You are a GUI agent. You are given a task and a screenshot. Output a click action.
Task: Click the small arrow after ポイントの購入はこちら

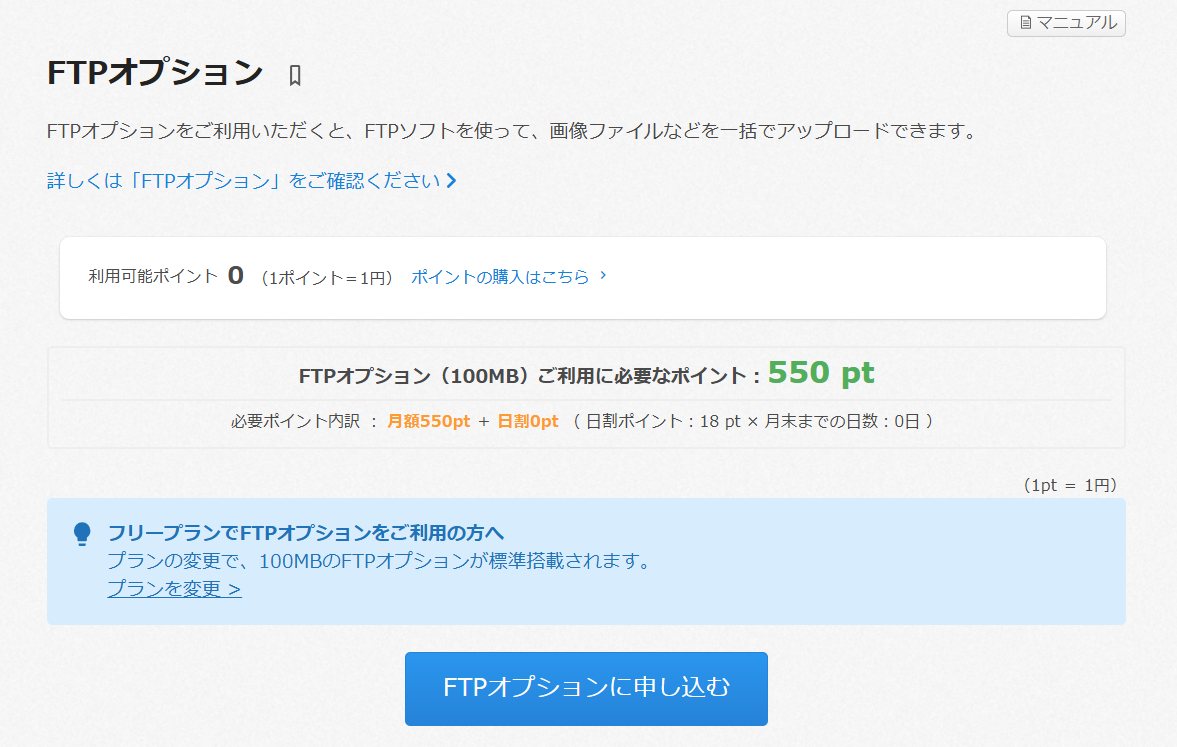tap(603, 276)
